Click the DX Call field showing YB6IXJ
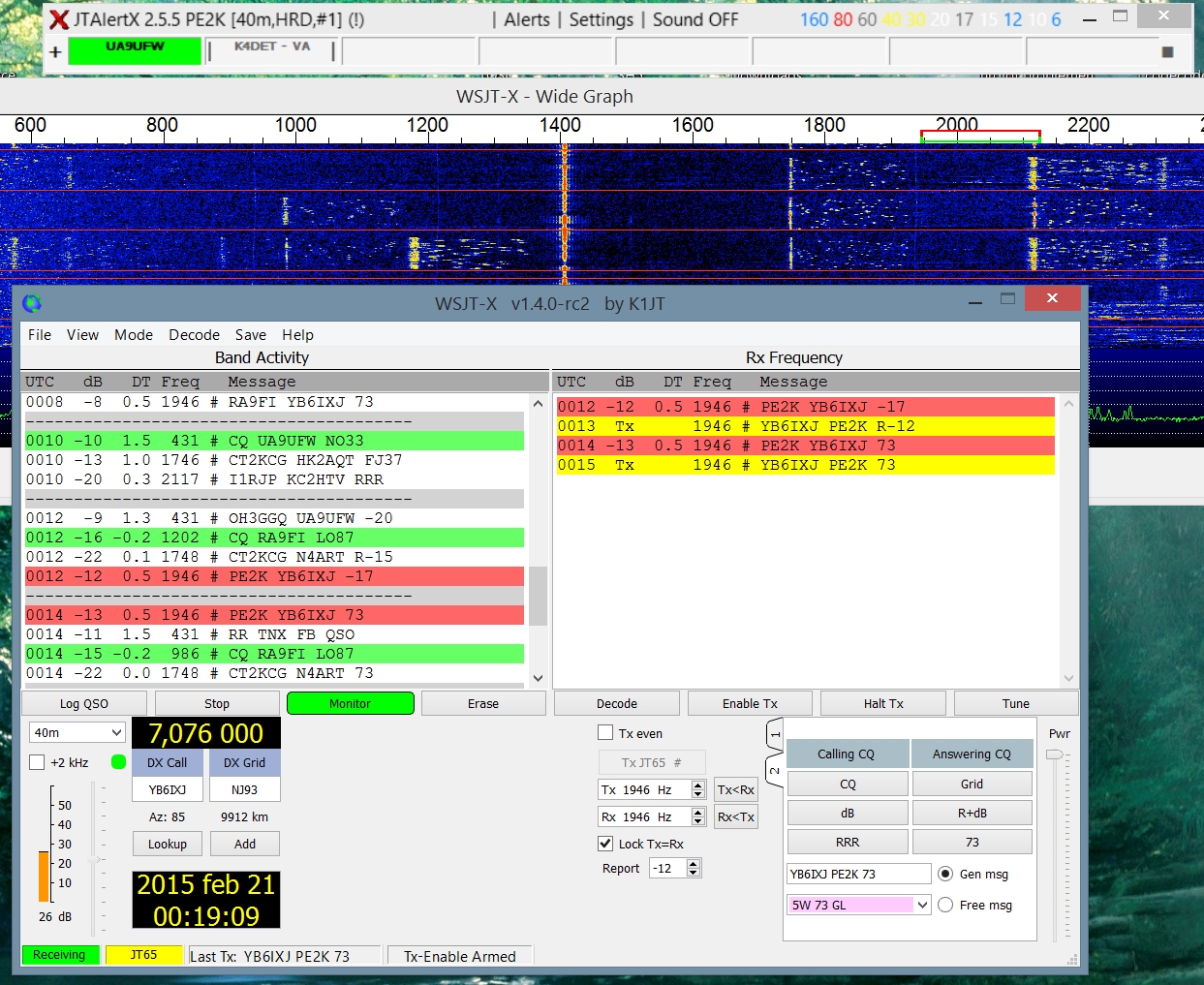This screenshot has width=1204, height=985. click(168, 789)
